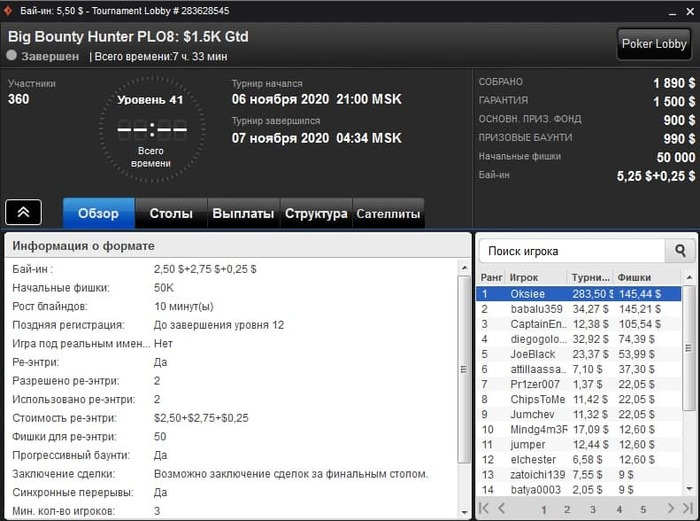The image size is (700, 521).
Task: Open page 5 of the player list
Action: tap(643, 509)
